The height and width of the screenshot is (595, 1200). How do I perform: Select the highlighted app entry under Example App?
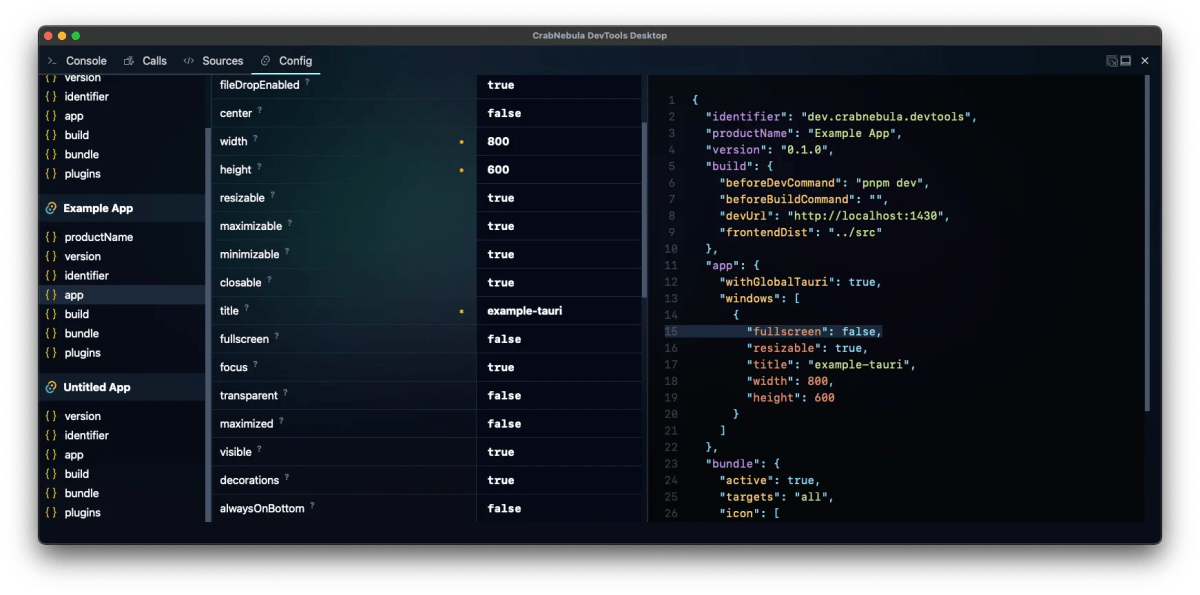click(x=122, y=295)
